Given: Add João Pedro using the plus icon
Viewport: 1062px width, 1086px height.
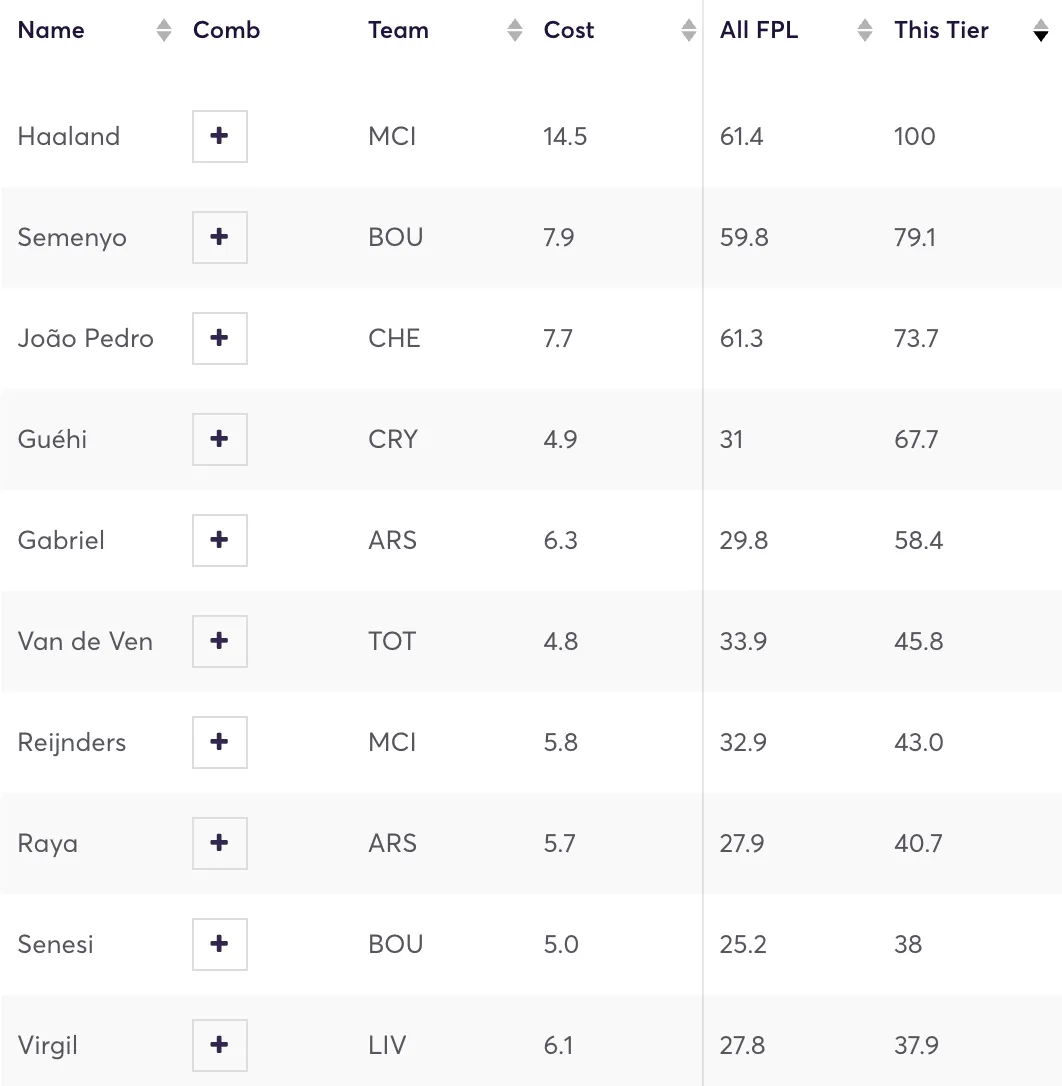Looking at the screenshot, I should point(220,338).
